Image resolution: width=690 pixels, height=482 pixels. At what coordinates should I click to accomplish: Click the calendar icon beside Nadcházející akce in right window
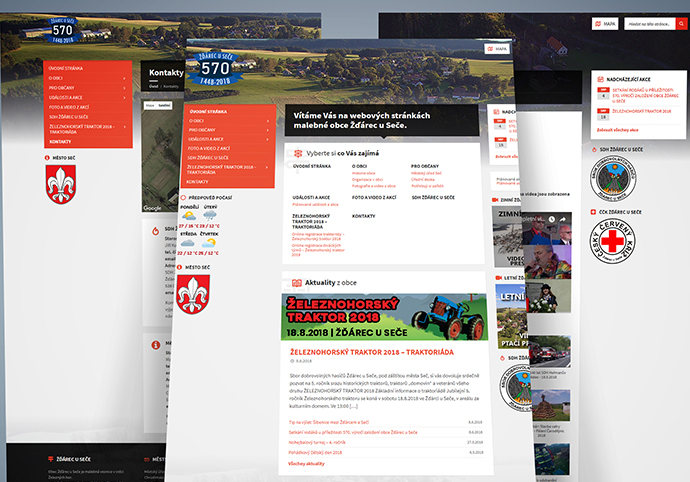600,80
